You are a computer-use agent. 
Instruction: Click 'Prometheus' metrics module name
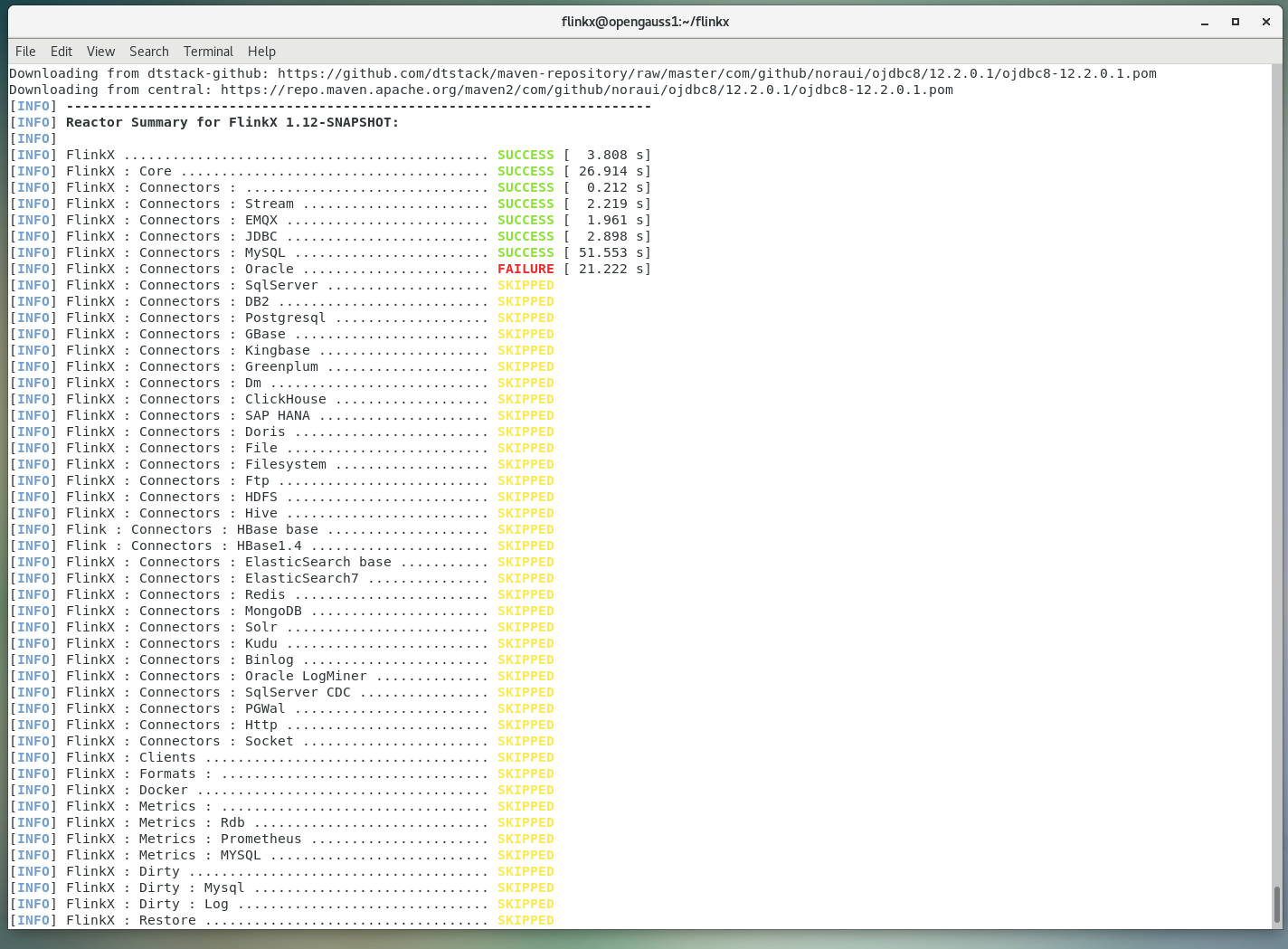(x=261, y=839)
